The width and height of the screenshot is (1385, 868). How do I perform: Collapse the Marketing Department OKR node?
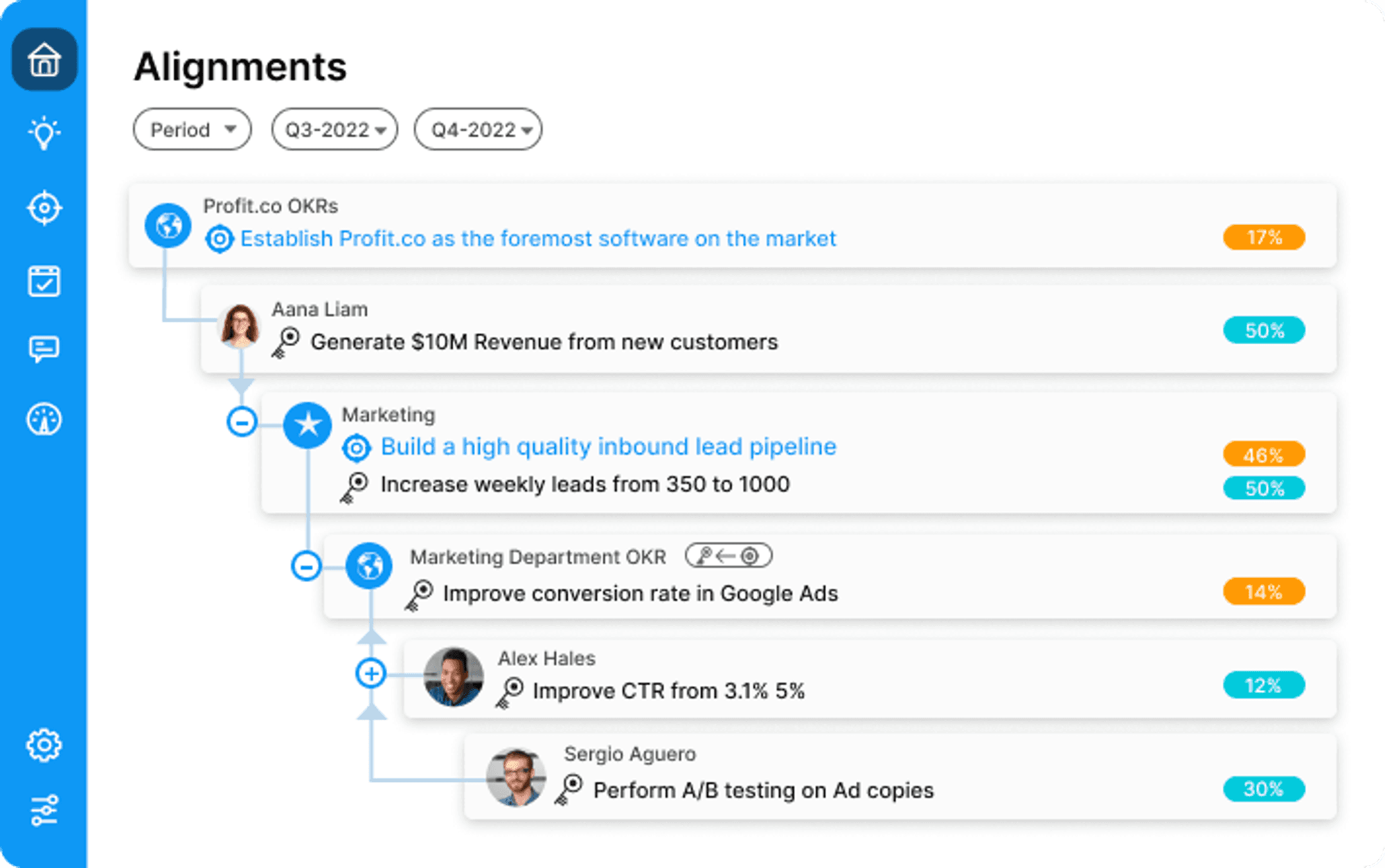pyautogui.click(x=306, y=566)
